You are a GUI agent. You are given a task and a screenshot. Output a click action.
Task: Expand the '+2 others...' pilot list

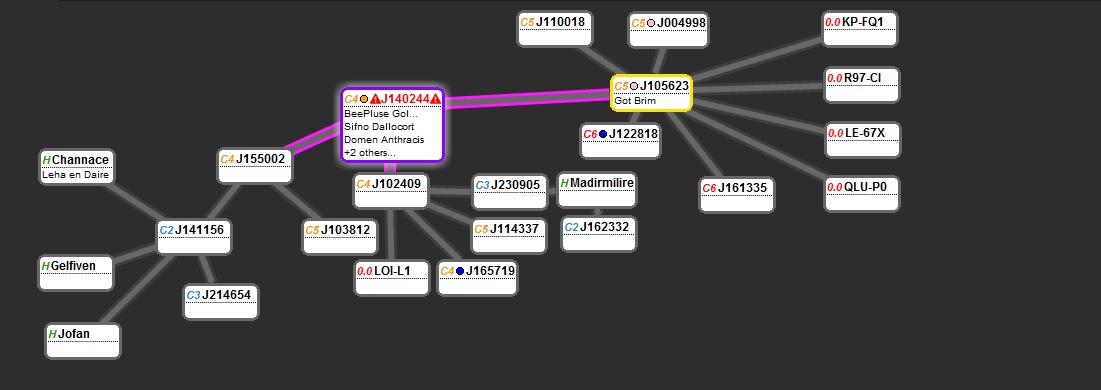tap(370, 152)
